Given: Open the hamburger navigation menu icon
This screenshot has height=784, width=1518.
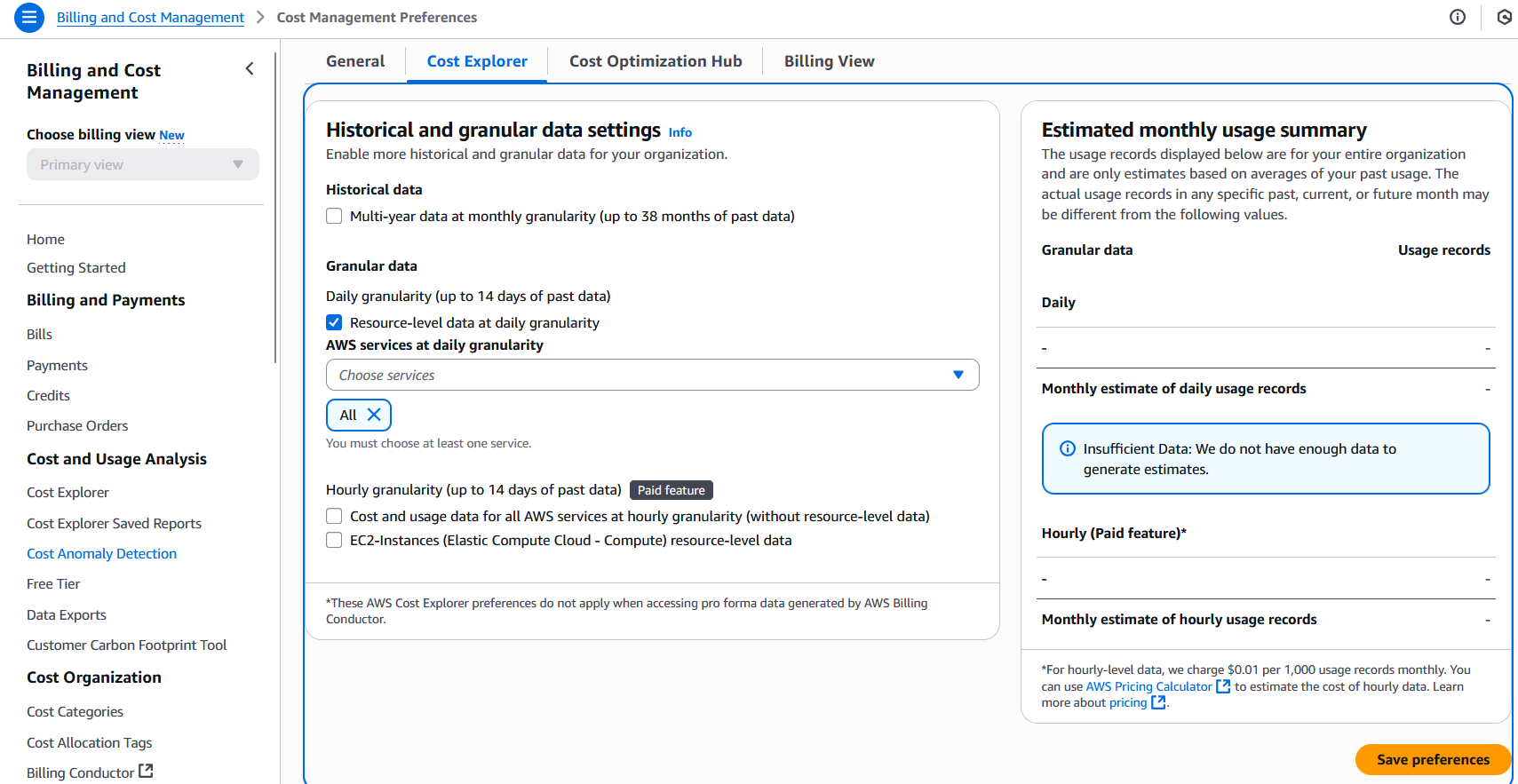Looking at the screenshot, I should coord(29,17).
